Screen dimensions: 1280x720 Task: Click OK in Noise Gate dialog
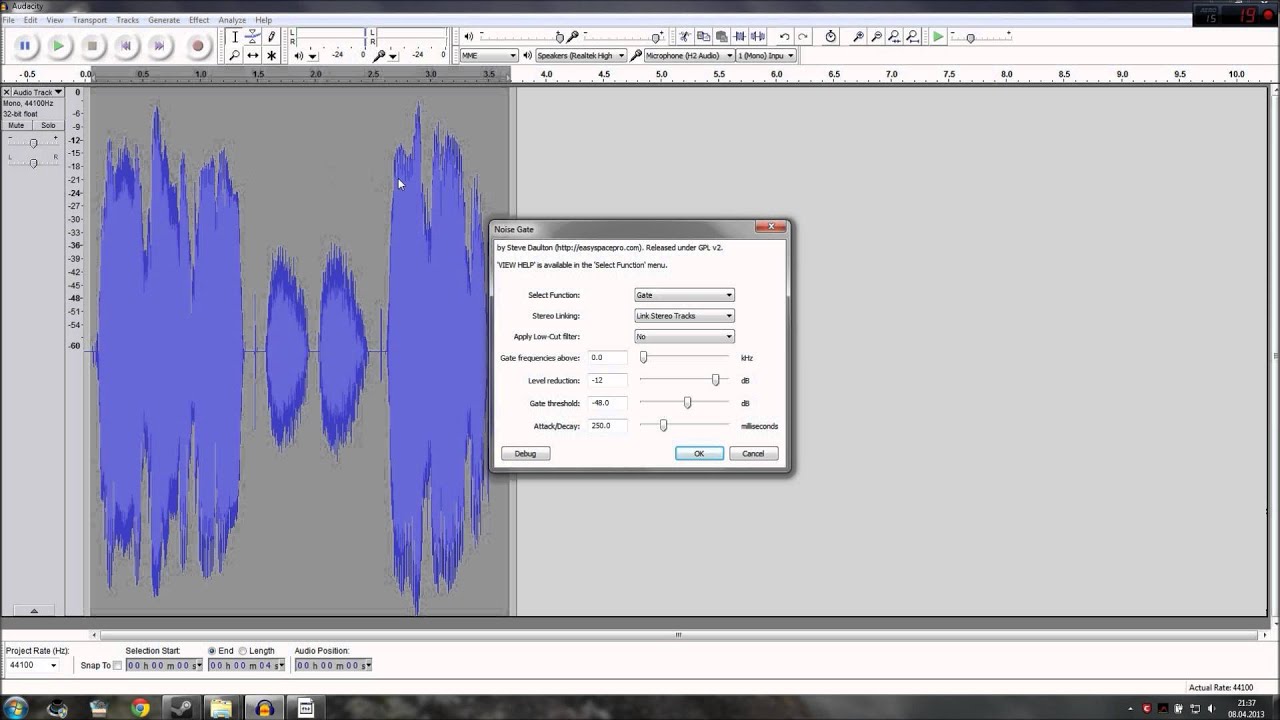point(699,454)
